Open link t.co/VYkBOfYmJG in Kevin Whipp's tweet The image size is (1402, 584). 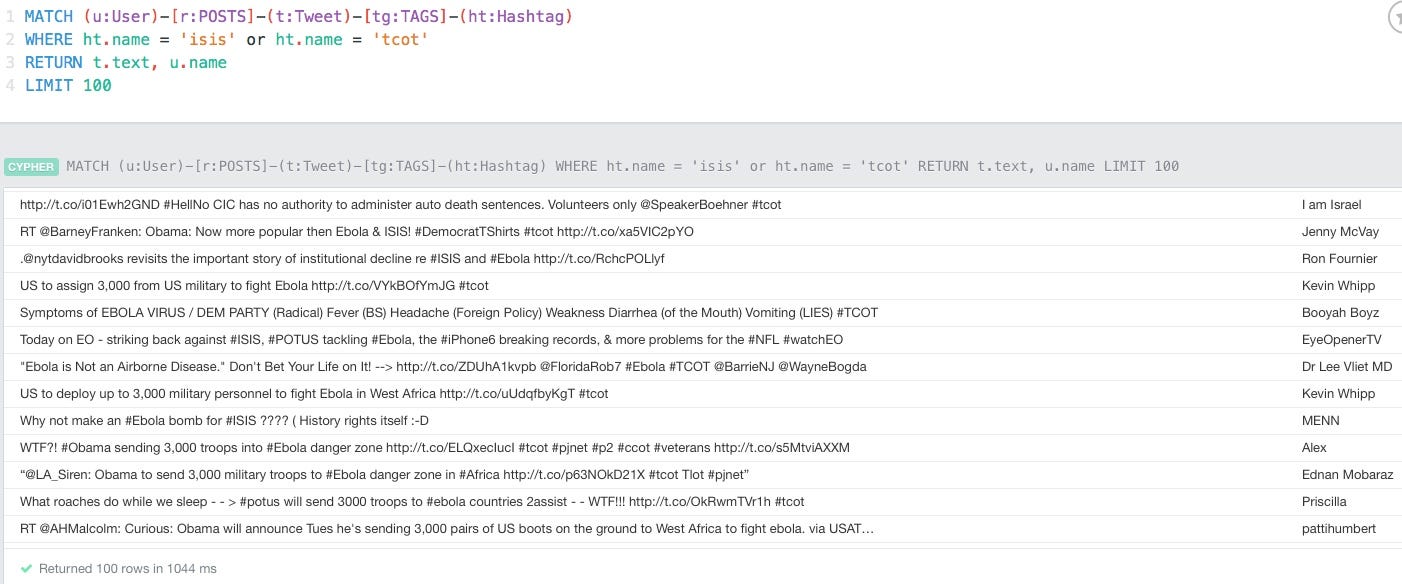click(x=375, y=286)
